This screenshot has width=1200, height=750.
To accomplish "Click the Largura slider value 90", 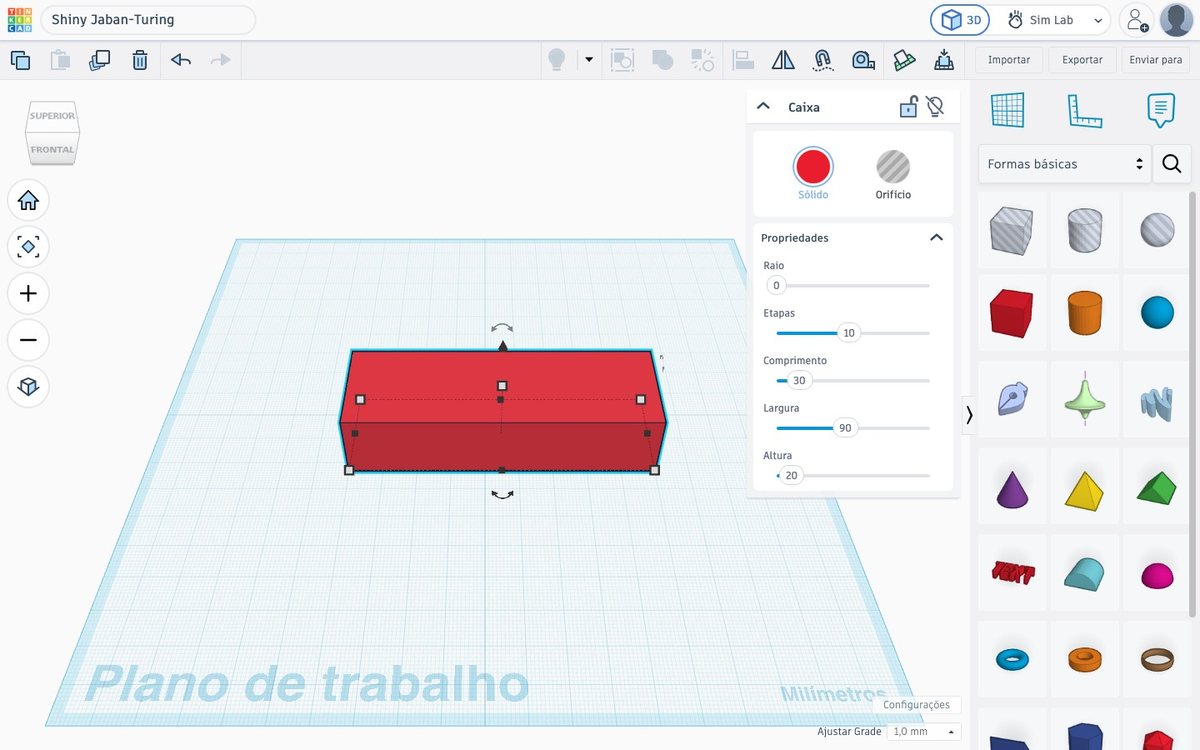I will 845,428.
